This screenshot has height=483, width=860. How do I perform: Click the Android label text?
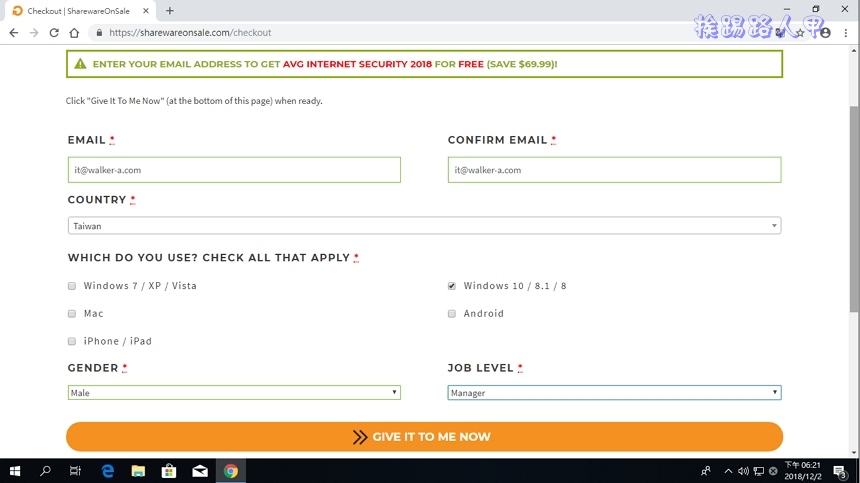[x=484, y=313]
